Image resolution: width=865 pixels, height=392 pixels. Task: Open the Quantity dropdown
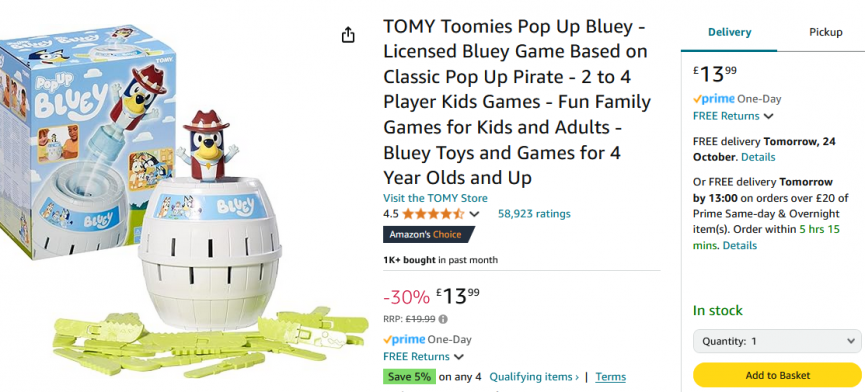click(777, 341)
